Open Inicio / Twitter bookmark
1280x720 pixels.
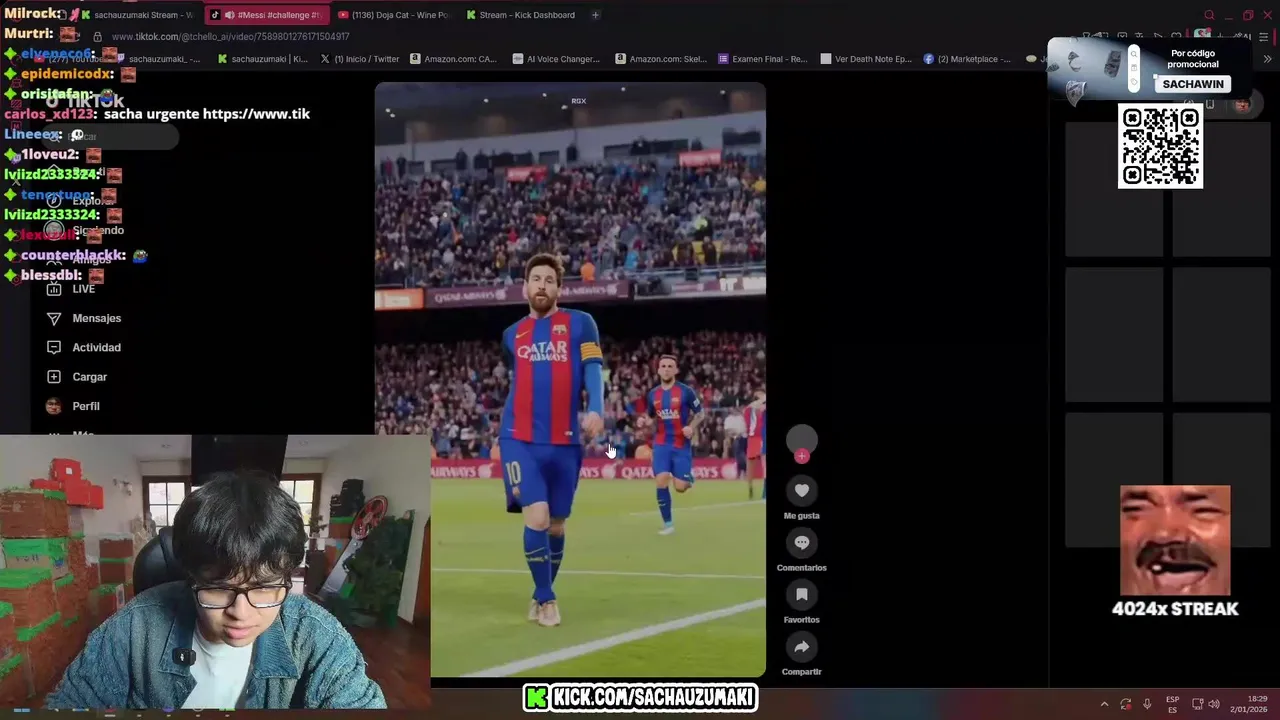pyautogui.click(x=360, y=59)
